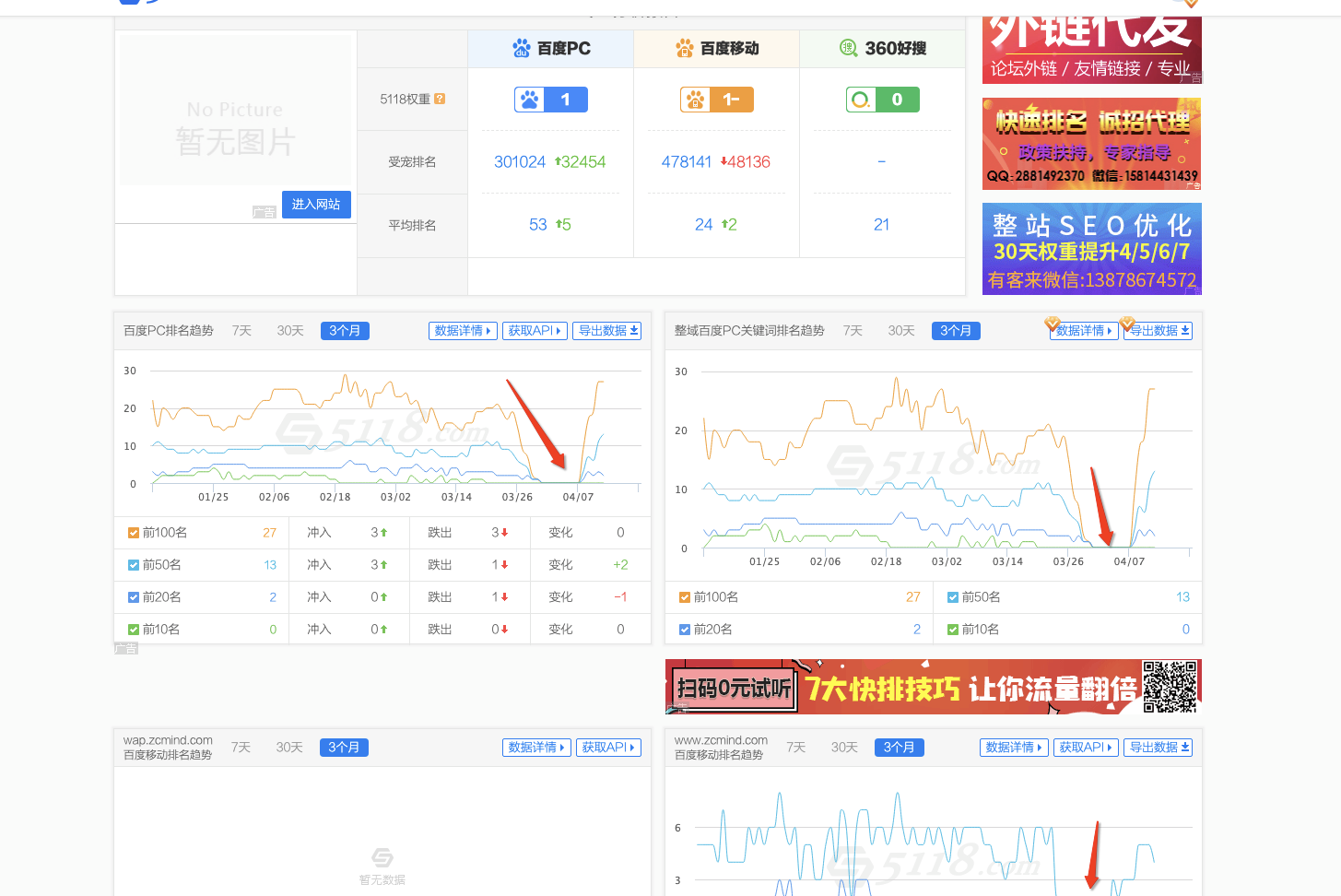Click Baidu mobile 平均排名 value 24
Screen dimensions: 1341x896
point(704,225)
